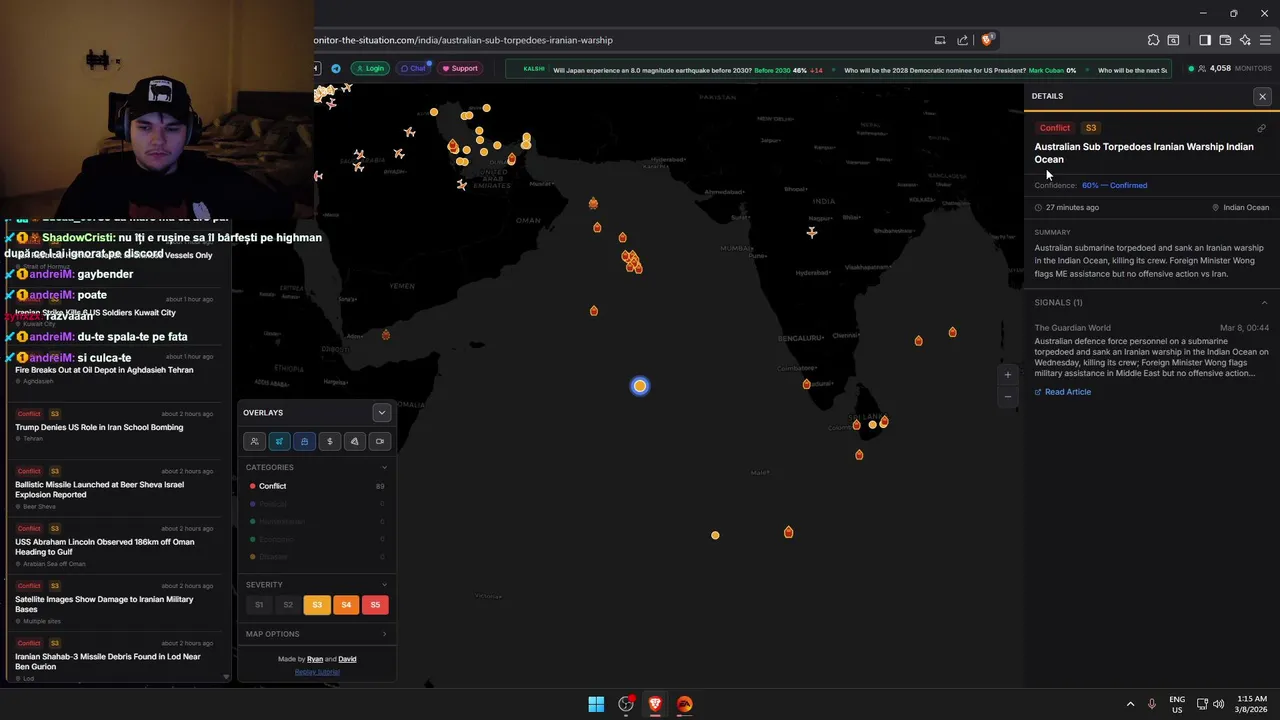This screenshot has width=1280, height=720.
Task: Toggle severity S2 filter
Action: click(x=288, y=605)
